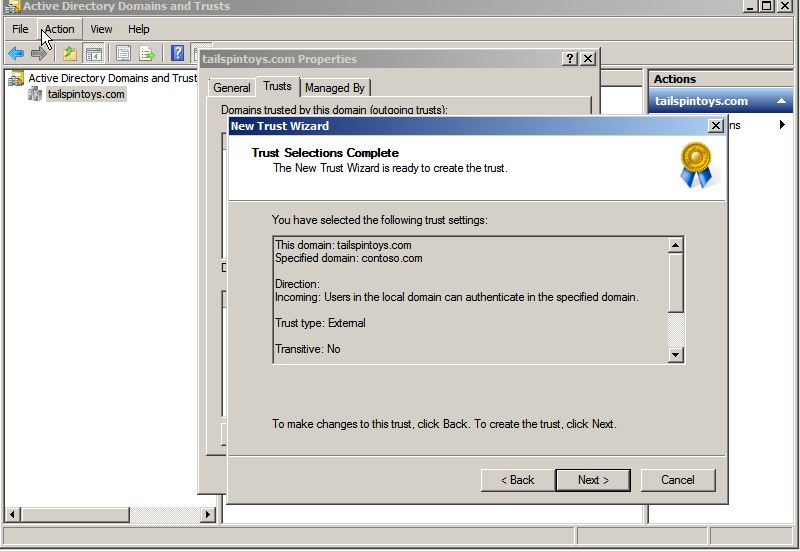Viewport: 800px width, 552px height.
Task: Close the New Trust Wizard dialog
Action: tap(716, 126)
